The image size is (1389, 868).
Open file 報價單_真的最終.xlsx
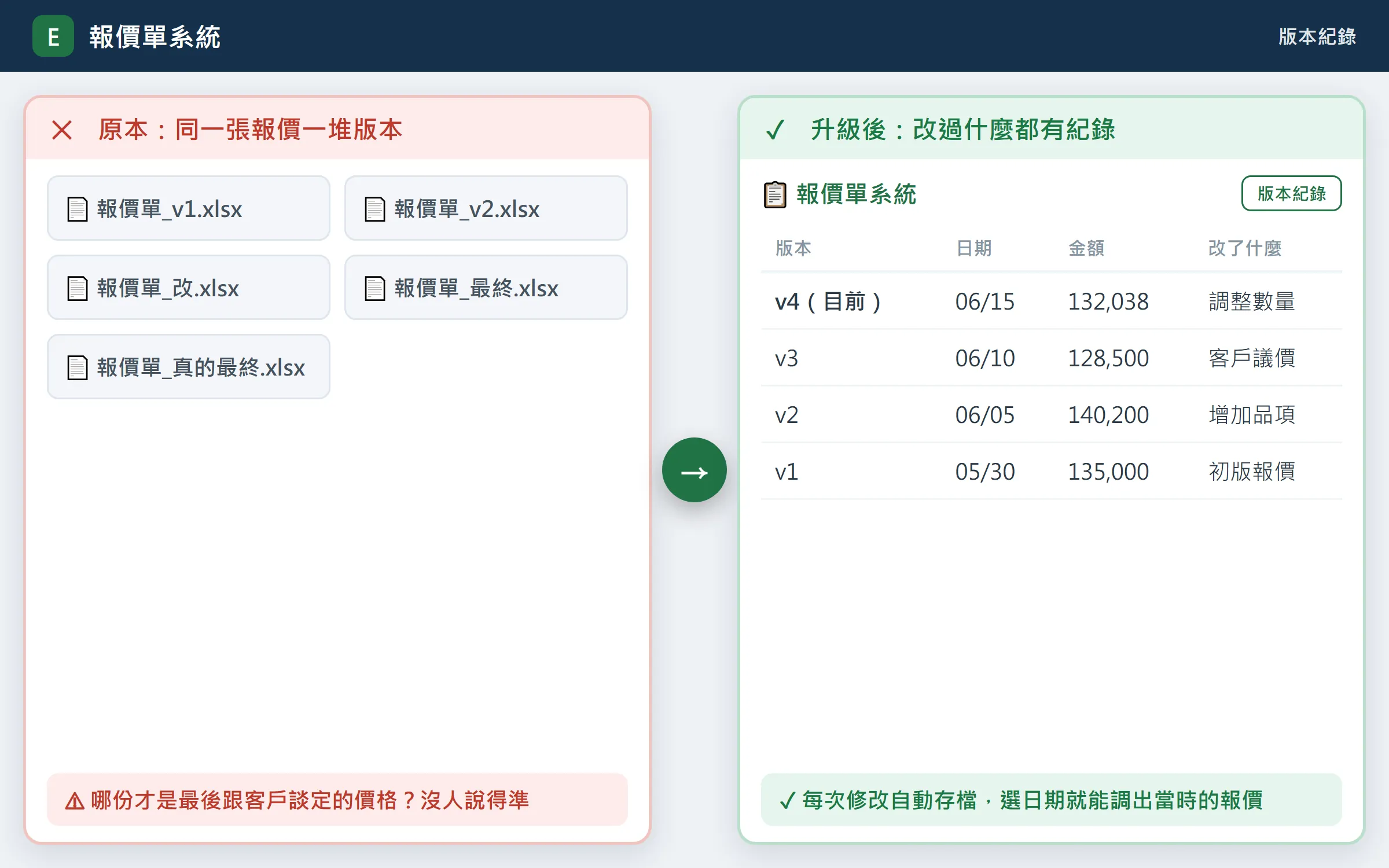coord(189,367)
